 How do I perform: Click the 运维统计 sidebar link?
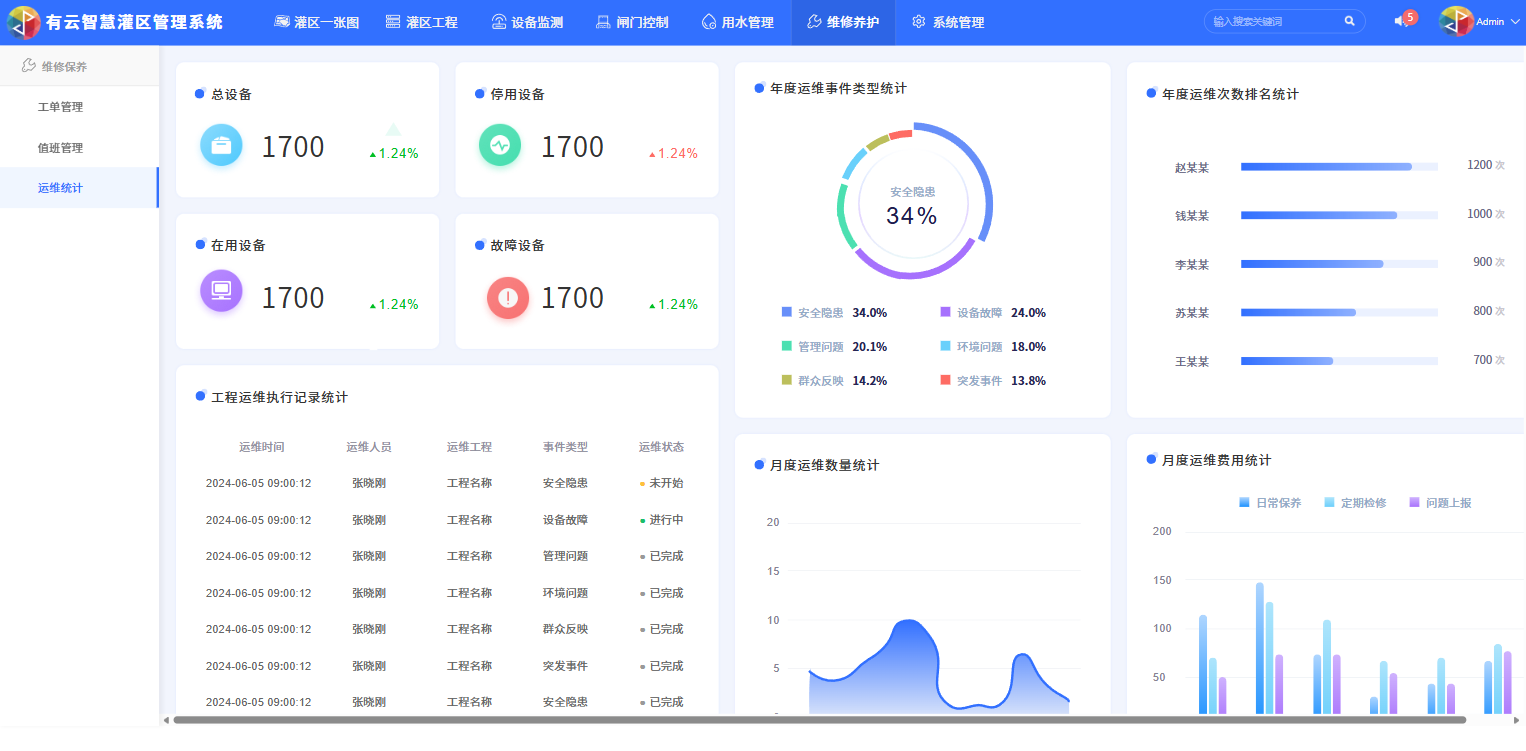60,188
